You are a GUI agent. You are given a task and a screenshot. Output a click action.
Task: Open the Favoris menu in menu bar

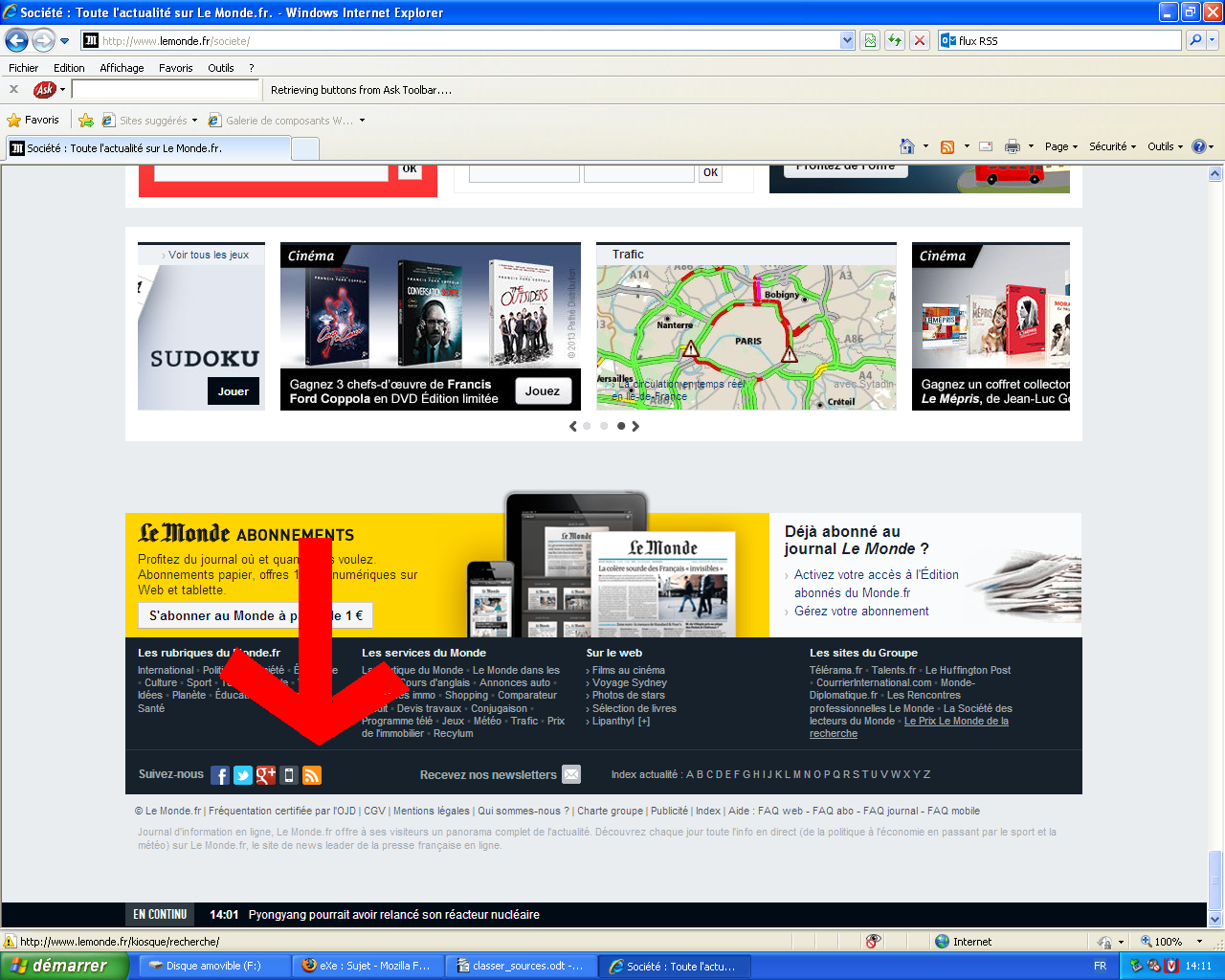176,68
